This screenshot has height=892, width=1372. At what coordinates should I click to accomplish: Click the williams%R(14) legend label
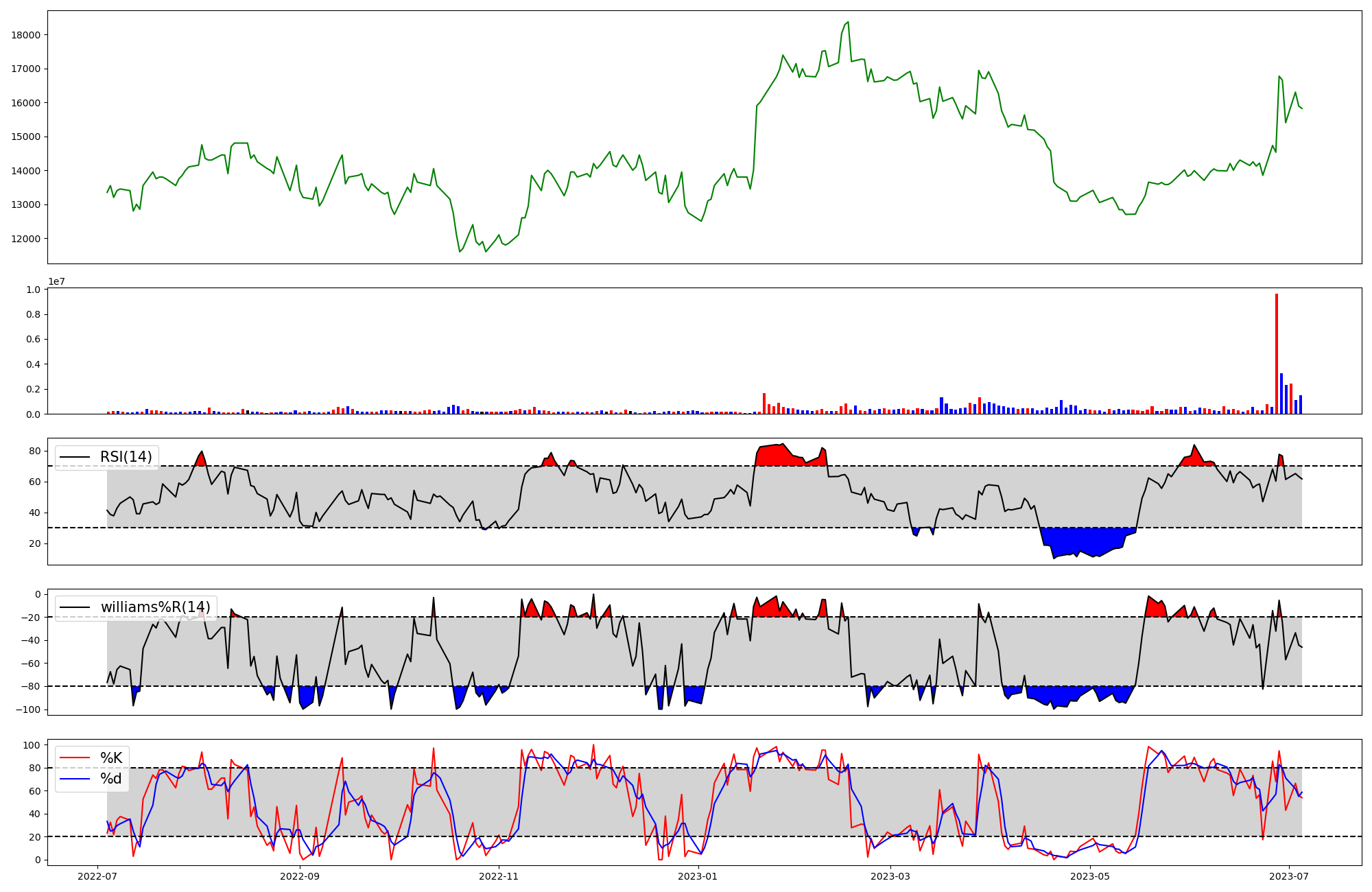[155, 607]
